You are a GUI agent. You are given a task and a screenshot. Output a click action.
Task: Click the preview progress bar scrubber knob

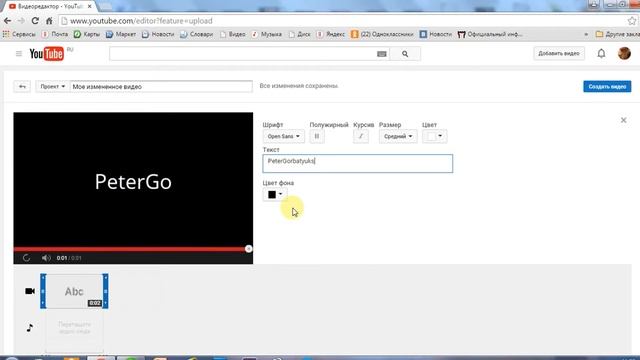248,249
